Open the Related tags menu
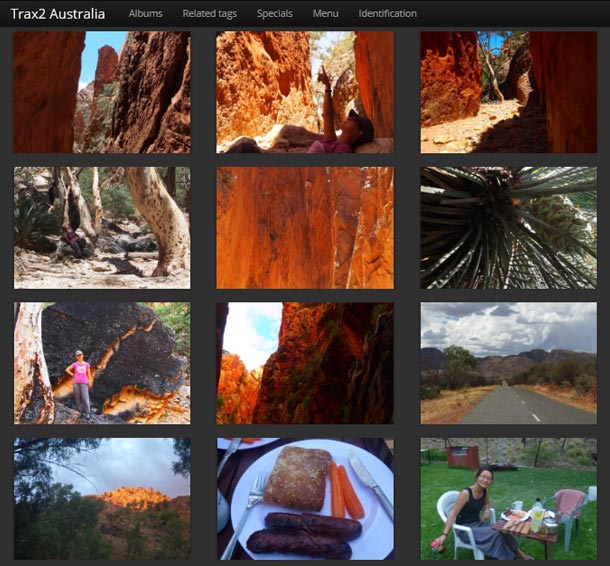 [x=210, y=14]
